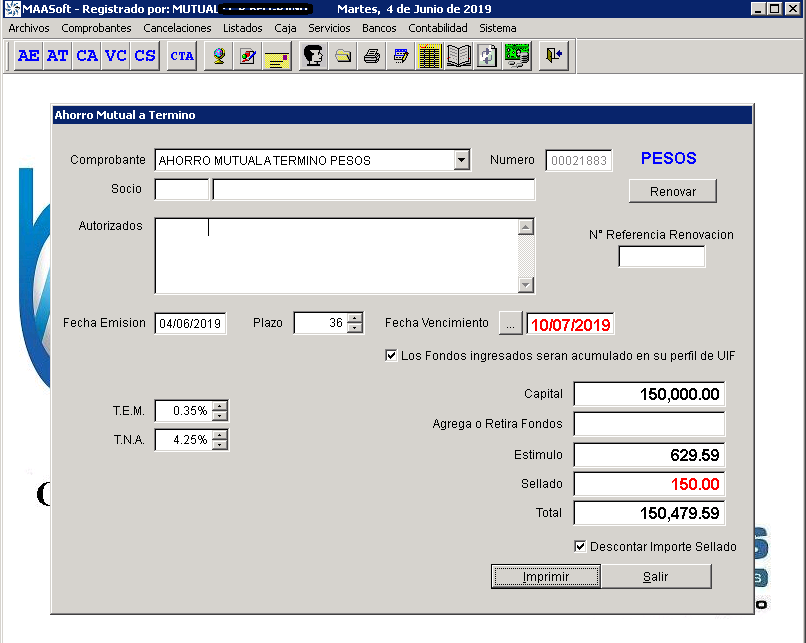Viewport: 806px width, 643px height.
Task: Decrease the T.N.A. rate spinner
Action: [x=220, y=445]
